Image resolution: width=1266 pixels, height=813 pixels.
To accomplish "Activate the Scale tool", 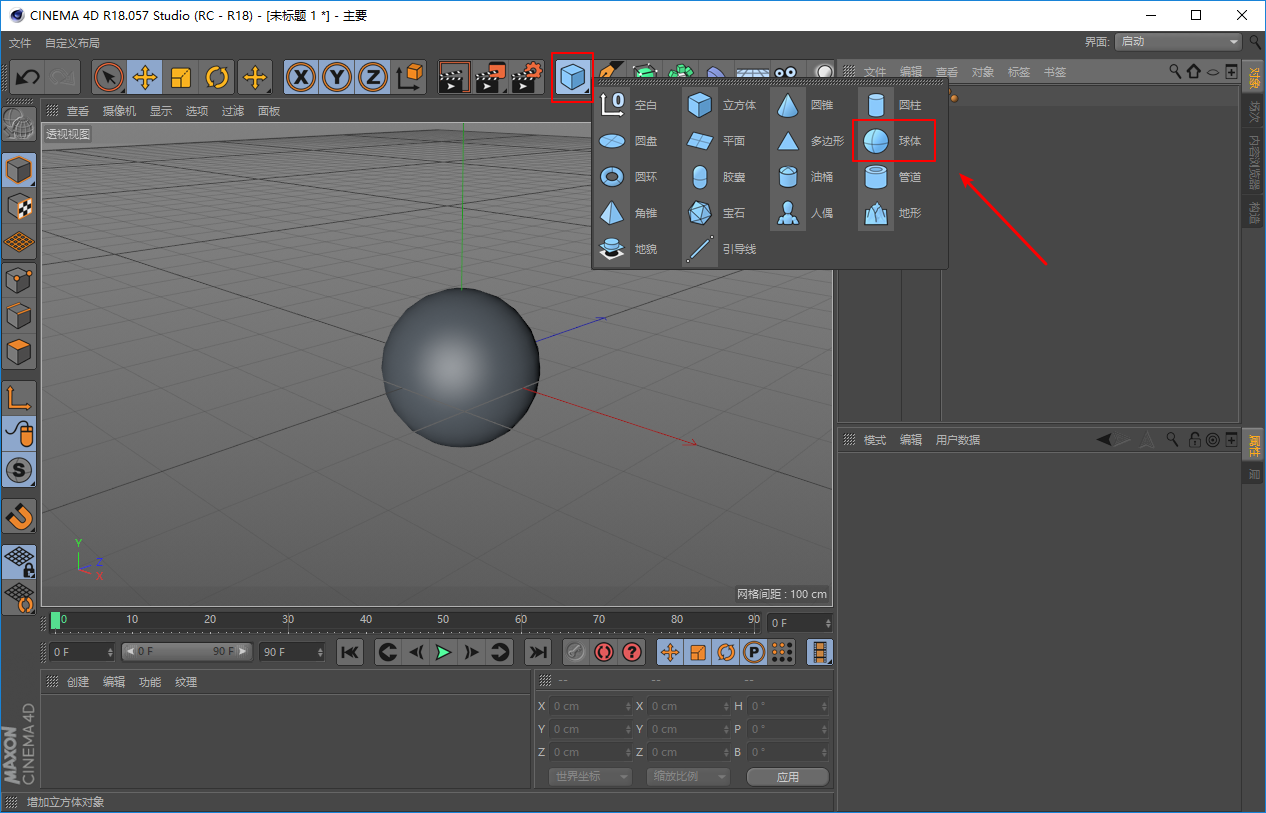I will [181, 77].
